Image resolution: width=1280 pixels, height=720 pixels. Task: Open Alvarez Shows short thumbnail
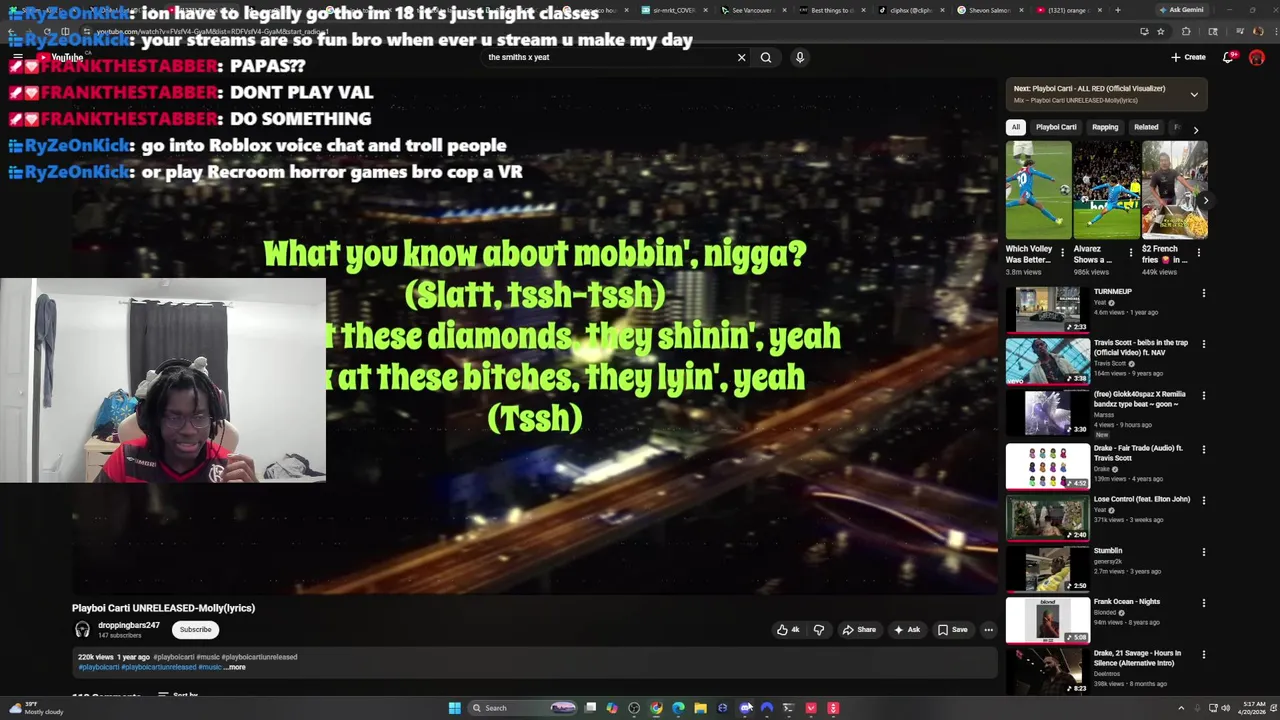point(1106,190)
